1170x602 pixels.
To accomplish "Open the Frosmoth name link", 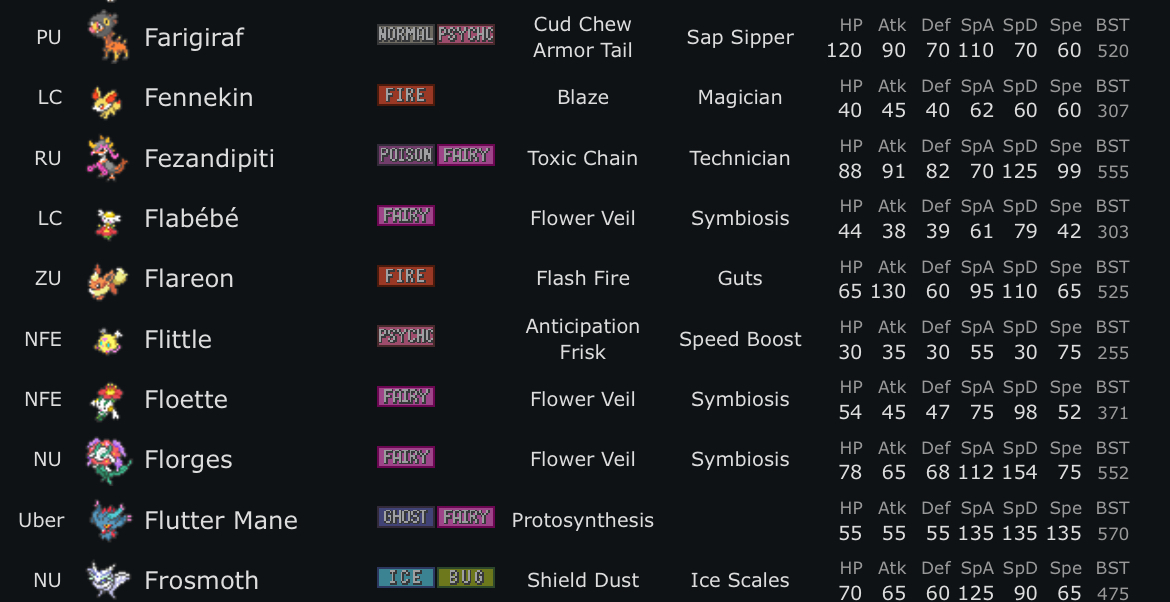I will click(201, 580).
